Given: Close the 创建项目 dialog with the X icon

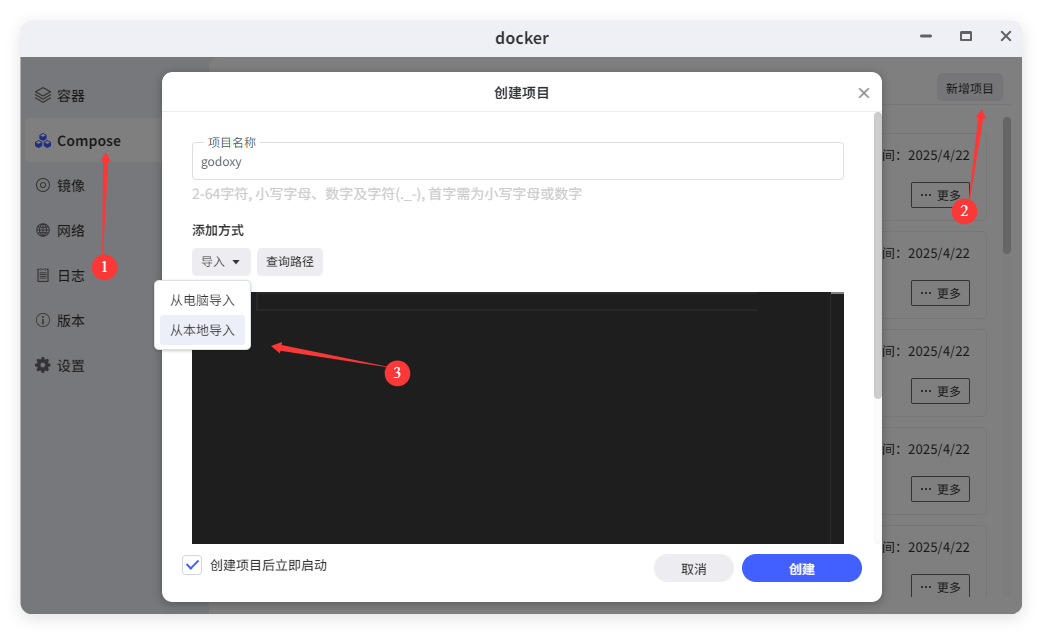Looking at the screenshot, I should [x=863, y=92].
